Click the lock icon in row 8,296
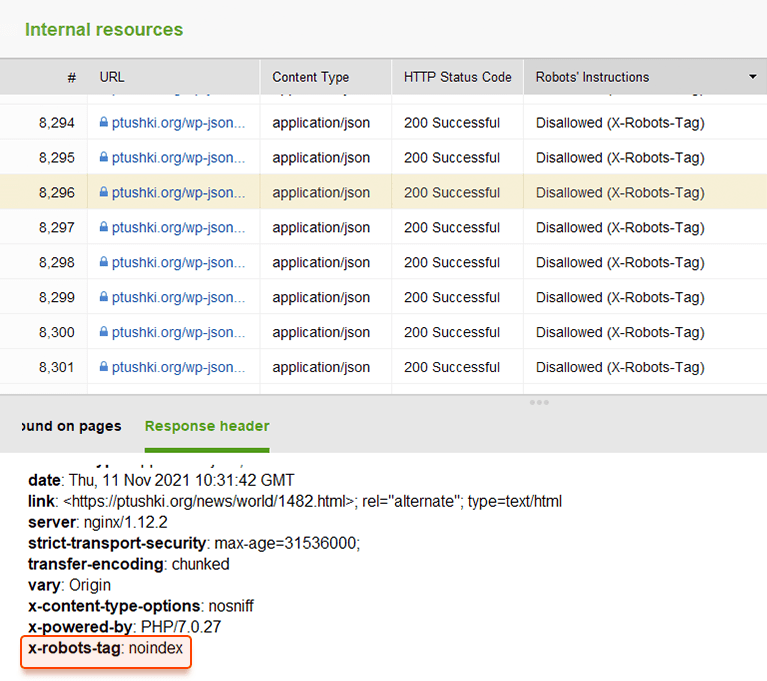The width and height of the screenshot is (767, 681). tap(104, 192)
